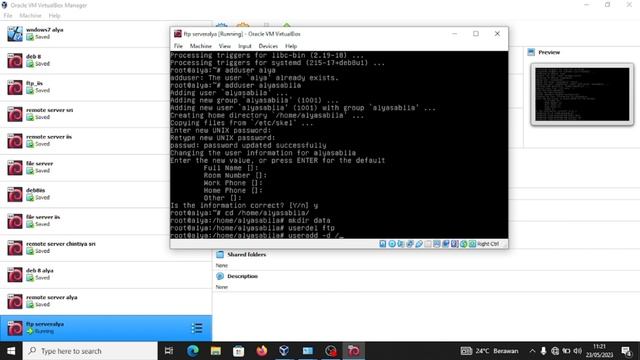Open Help menu in the VM window

(x=291, y=46)
